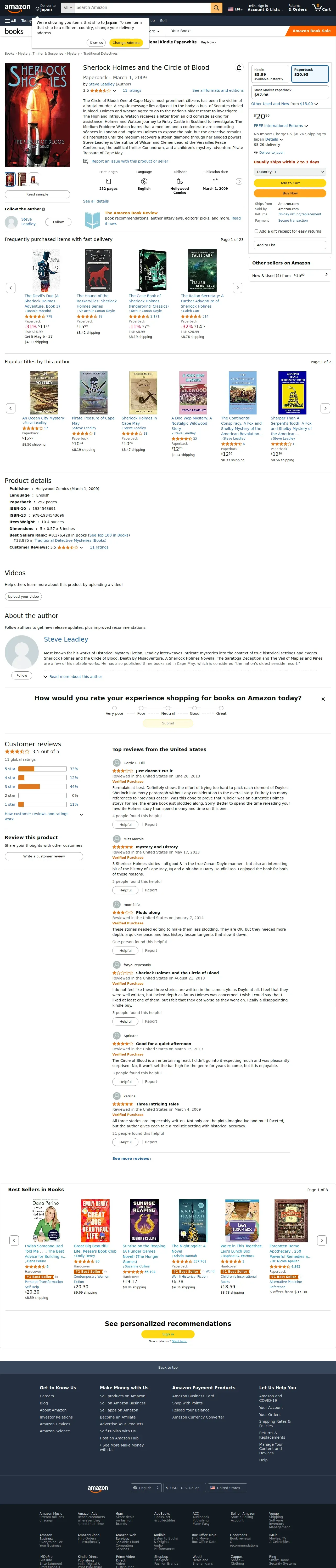Go to next page of popular titles

pyautogui.click(x=325, y=408)
